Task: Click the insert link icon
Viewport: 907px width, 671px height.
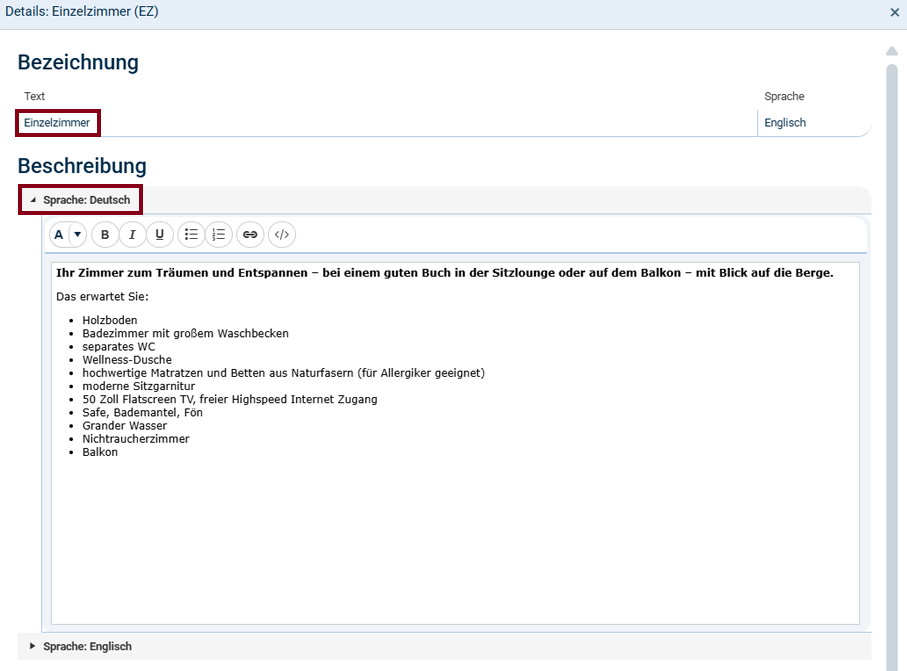Action: [x=250, y=235]
